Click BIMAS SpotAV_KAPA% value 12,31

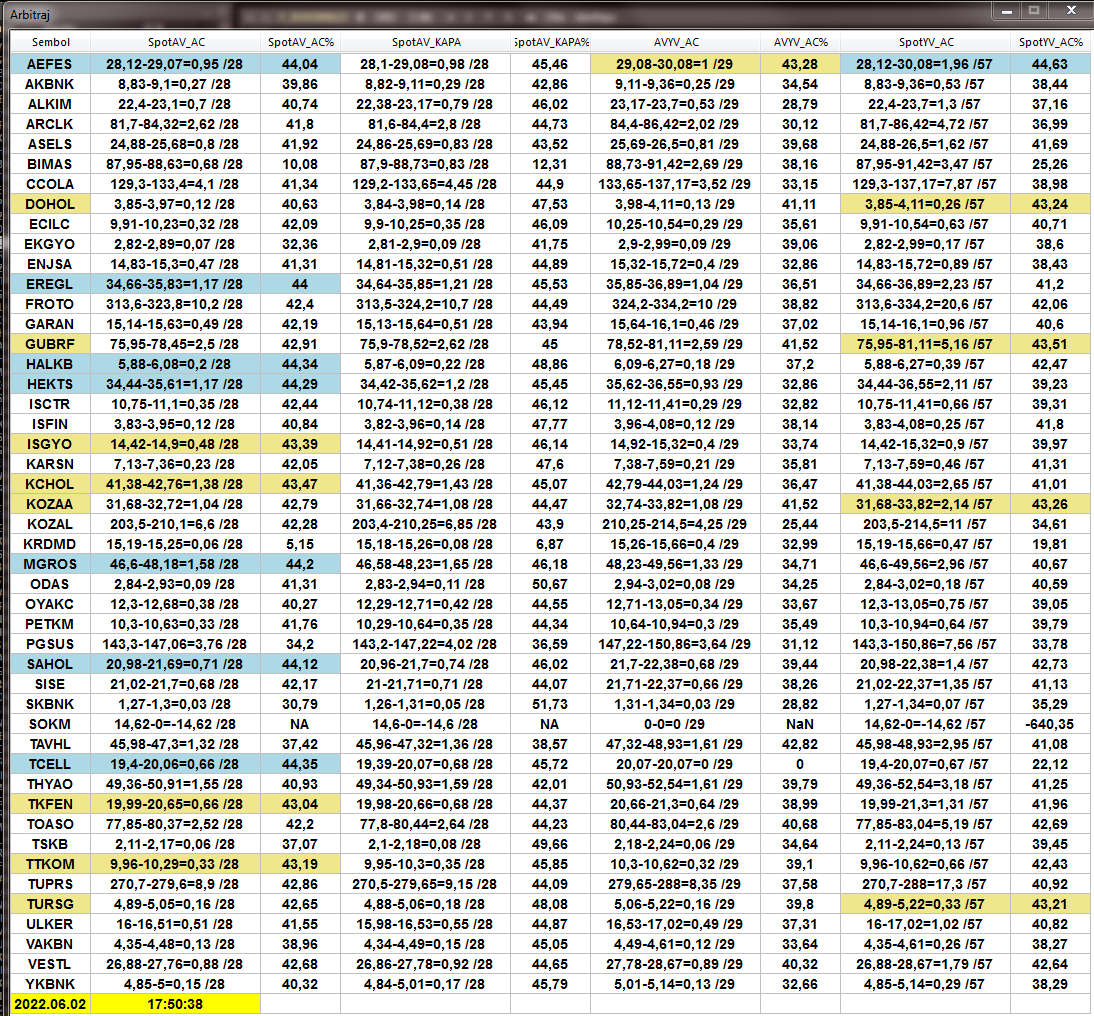(x=550, y=164)
